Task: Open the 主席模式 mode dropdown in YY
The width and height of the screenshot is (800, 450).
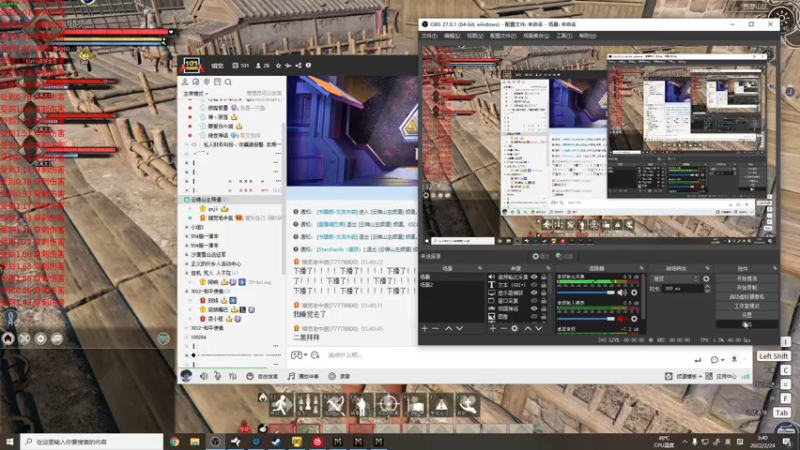Action: pos(195,94)
